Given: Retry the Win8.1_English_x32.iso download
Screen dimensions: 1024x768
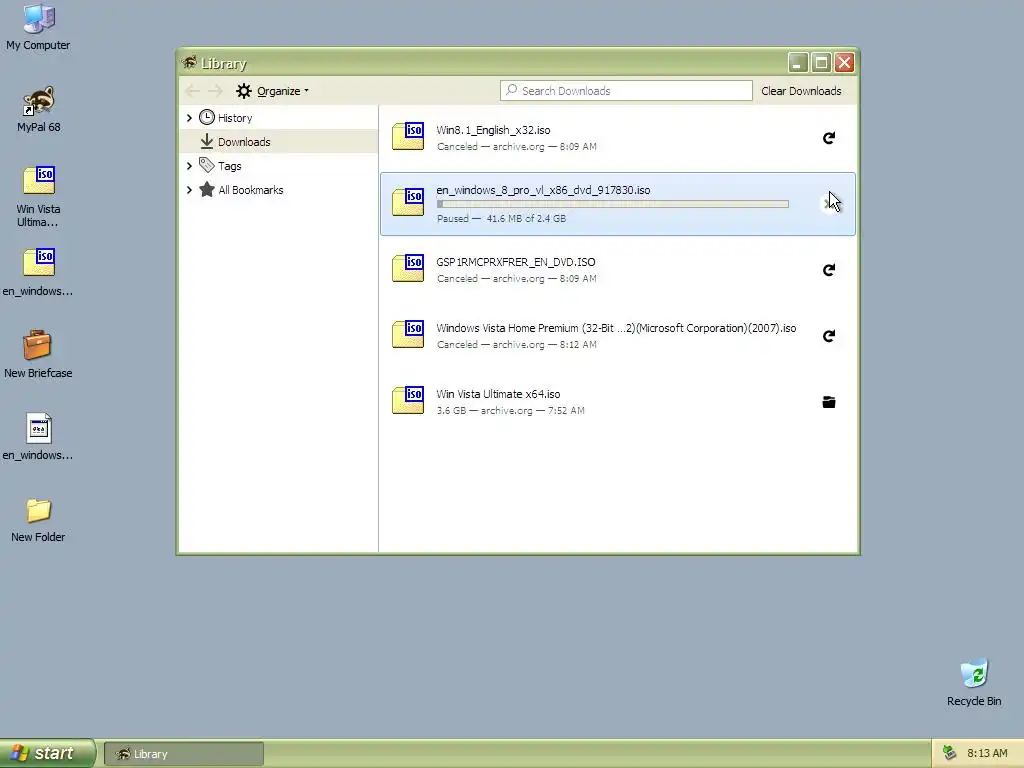Looking at the screenshot, I should pyautogui.click(x=828, y=138).
